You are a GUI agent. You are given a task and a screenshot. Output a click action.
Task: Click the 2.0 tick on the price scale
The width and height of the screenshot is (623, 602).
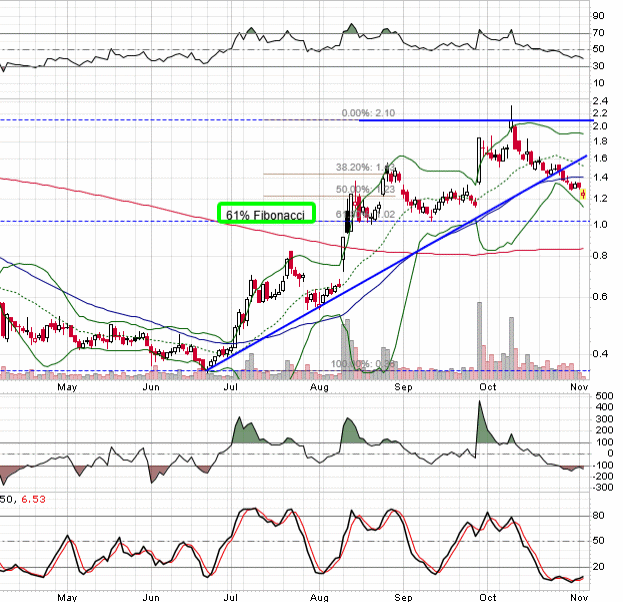point(600,127)
